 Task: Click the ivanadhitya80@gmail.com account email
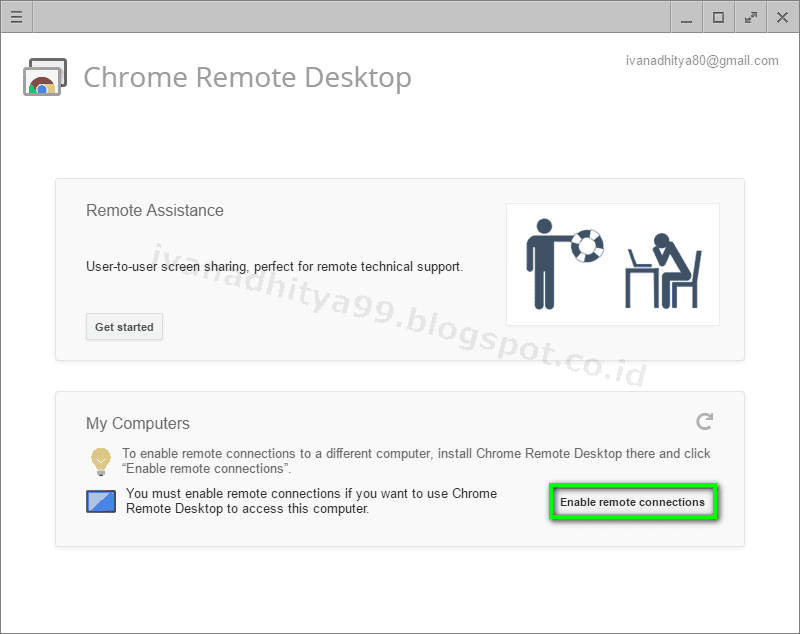[x=702, y=61]
